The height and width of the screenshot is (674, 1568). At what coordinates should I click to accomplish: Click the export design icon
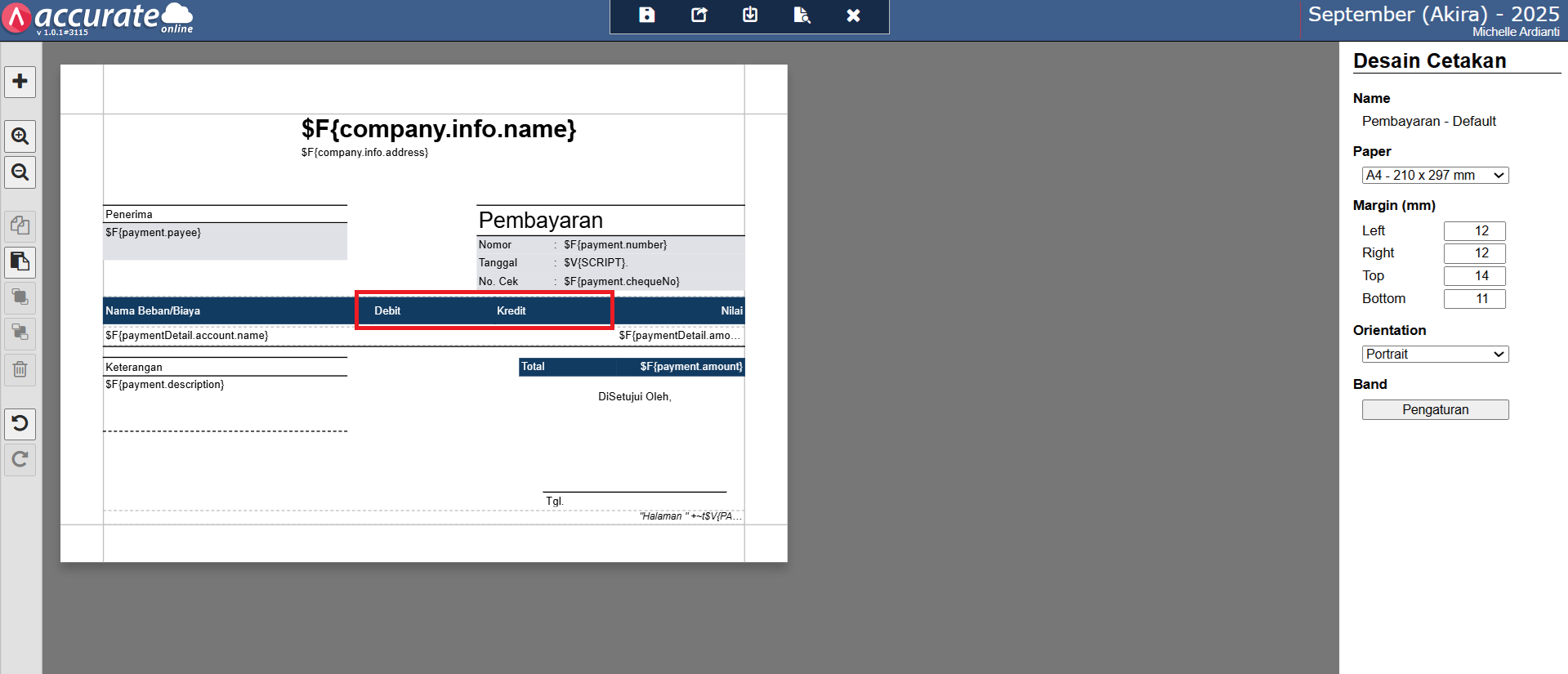pyautogui.click(x=699, y=16)
